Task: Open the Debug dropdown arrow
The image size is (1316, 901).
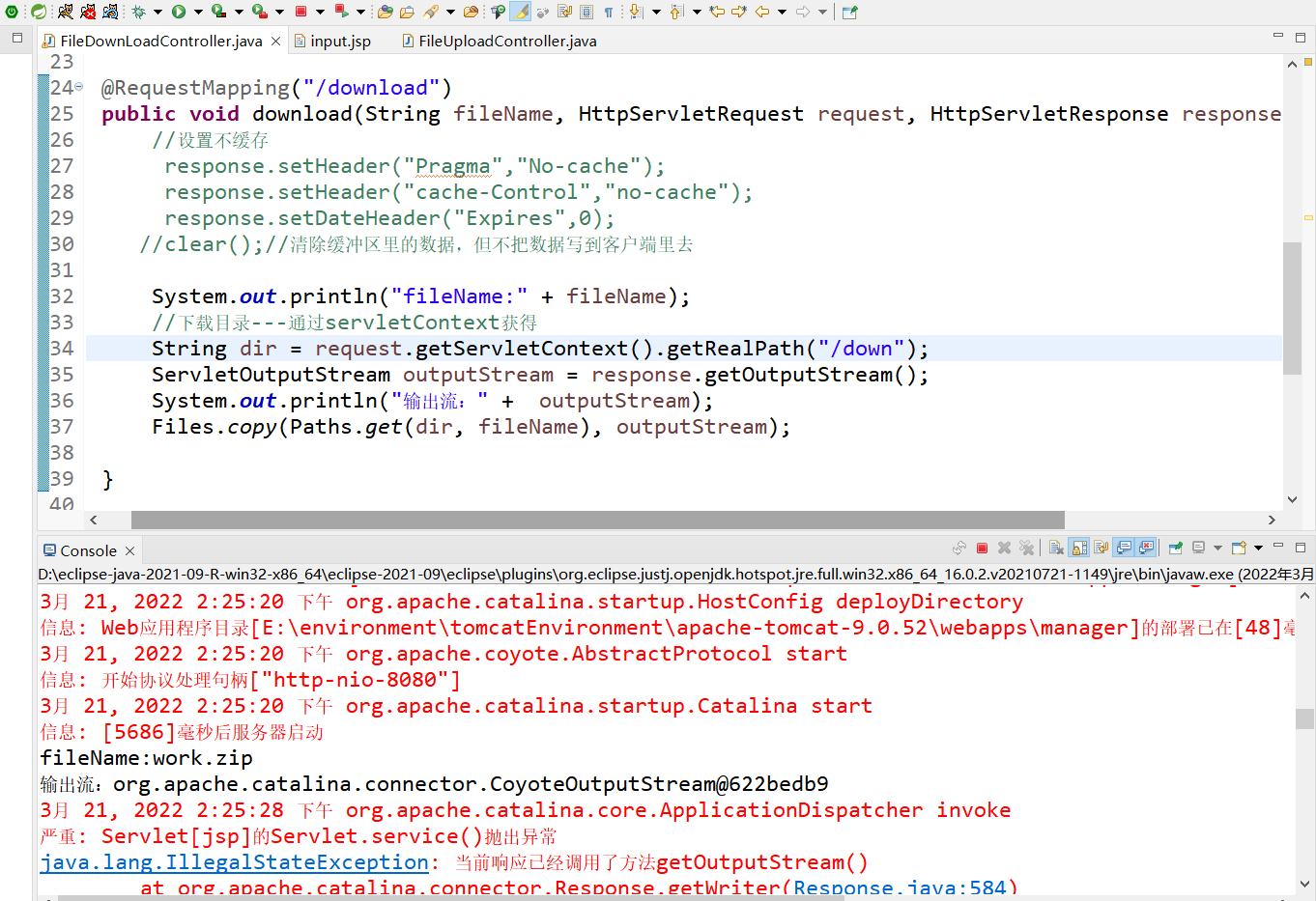Action: pyautogui.click(x=157, y=14)
